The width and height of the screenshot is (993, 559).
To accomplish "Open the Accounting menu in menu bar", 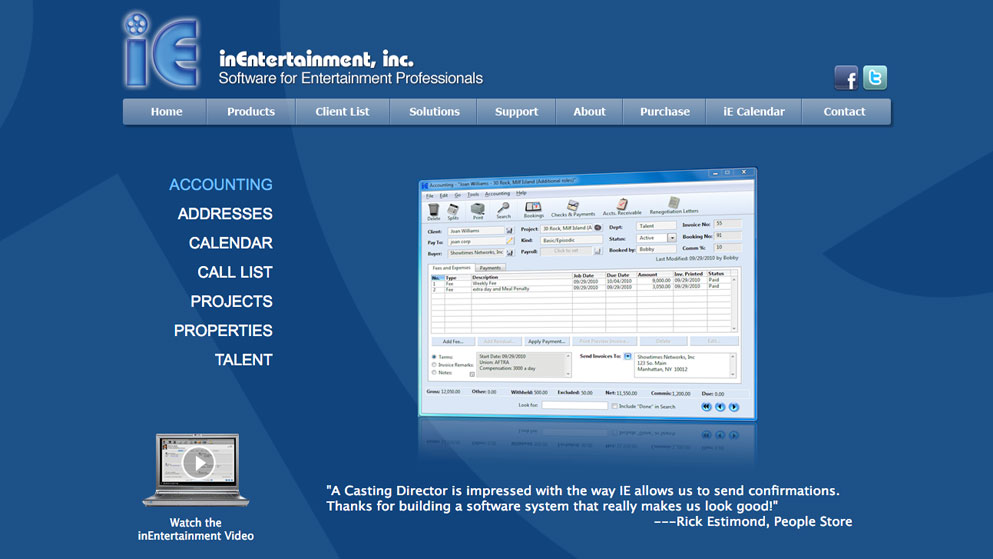I will pos(497,194).
